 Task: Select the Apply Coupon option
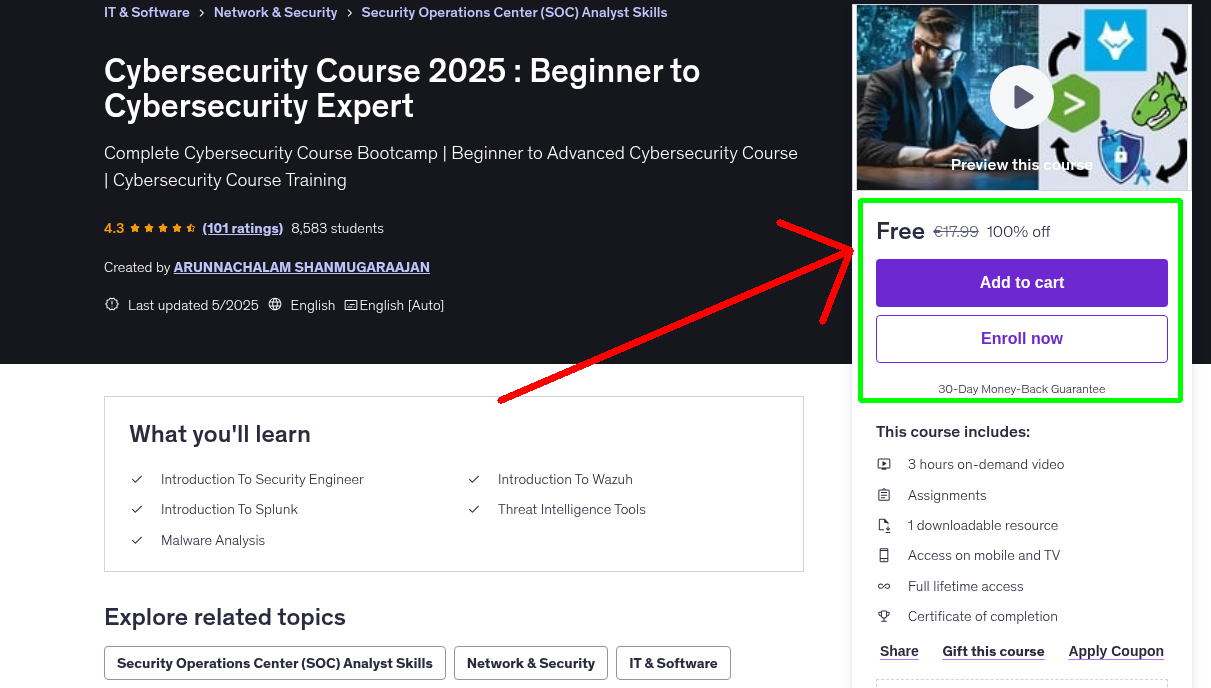1116,650
